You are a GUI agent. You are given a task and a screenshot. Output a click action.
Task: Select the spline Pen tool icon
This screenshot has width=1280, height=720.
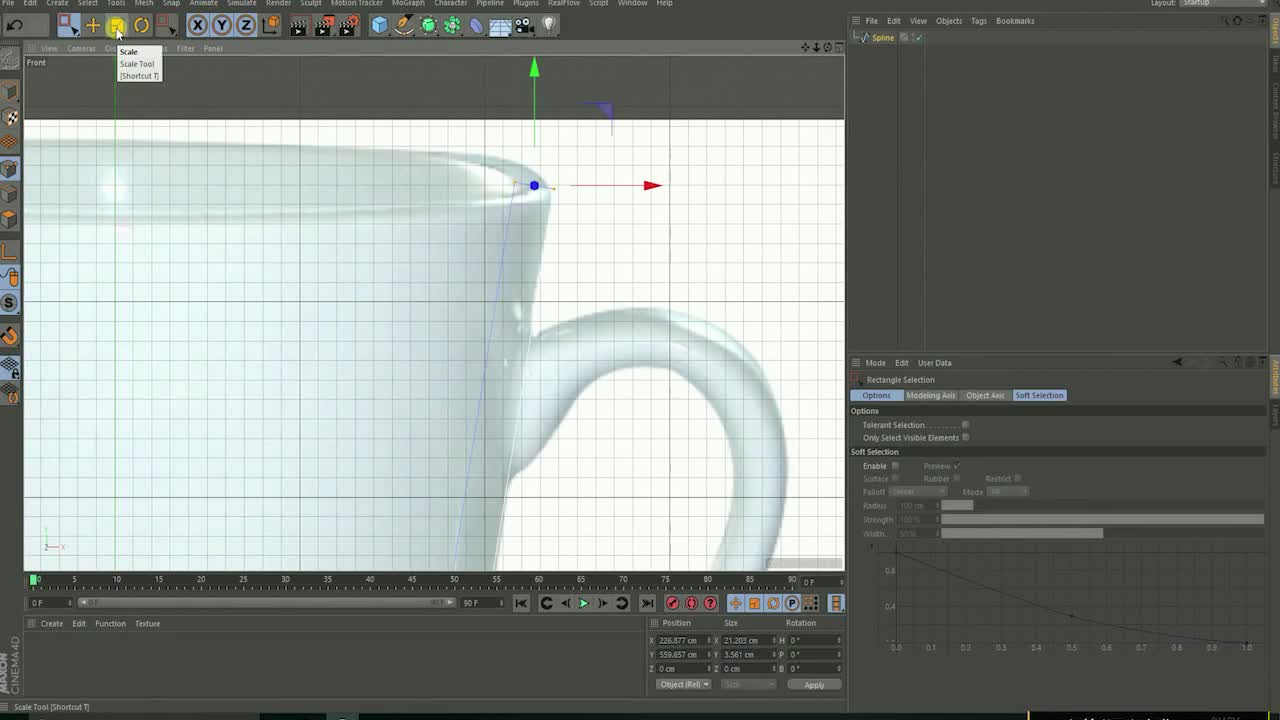point(404,25)
